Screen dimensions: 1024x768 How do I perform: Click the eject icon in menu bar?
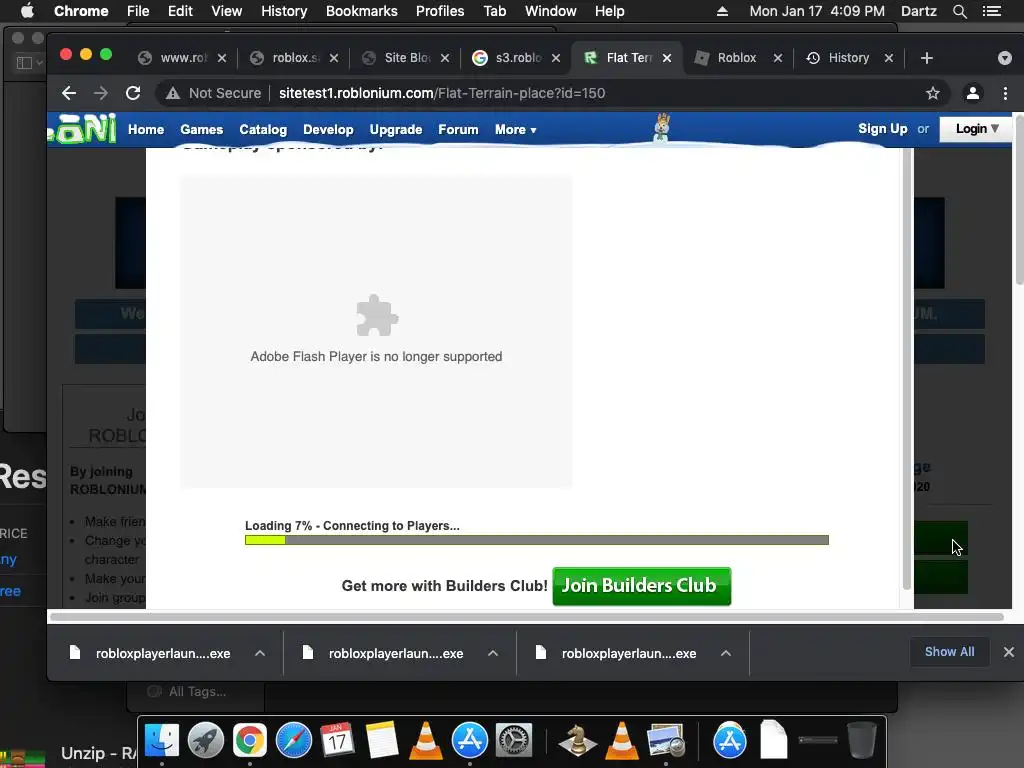[722, 11]
